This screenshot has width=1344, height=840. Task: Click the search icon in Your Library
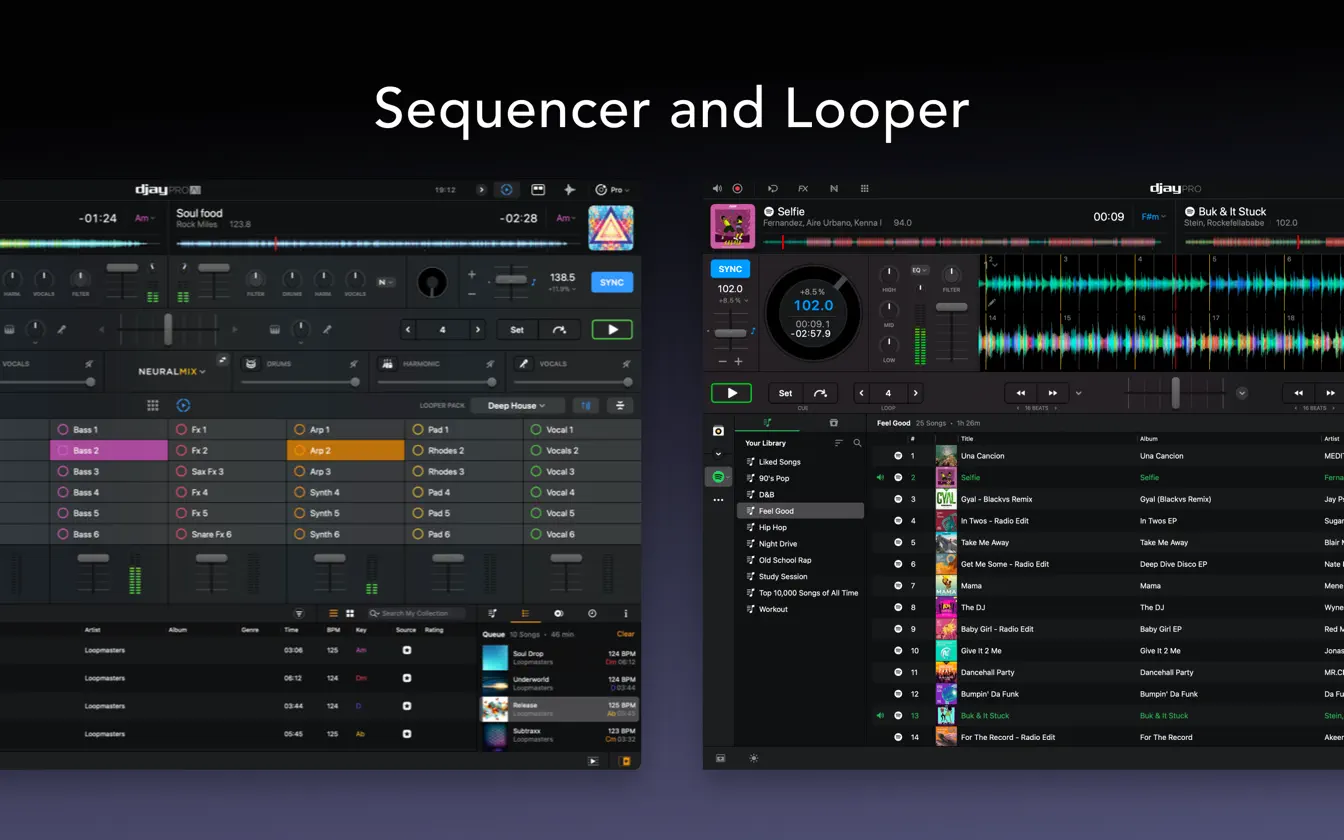[857, 443]
